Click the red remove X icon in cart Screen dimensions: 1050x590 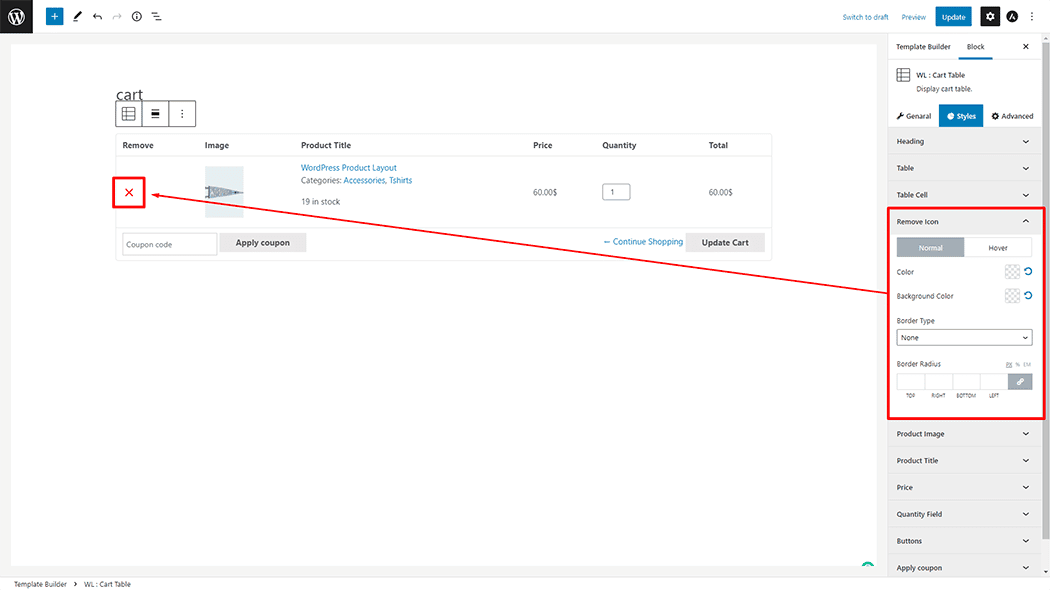(129, 192)
